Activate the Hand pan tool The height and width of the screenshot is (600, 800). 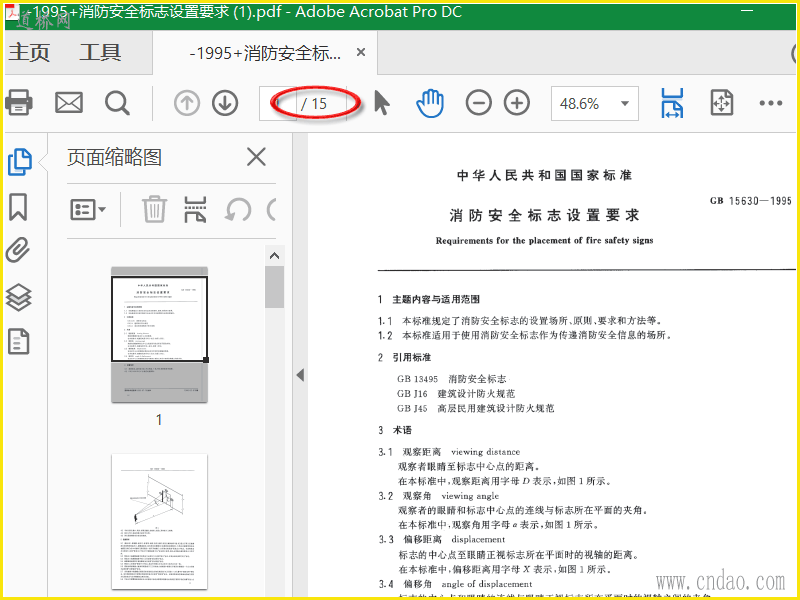(430, 103)
